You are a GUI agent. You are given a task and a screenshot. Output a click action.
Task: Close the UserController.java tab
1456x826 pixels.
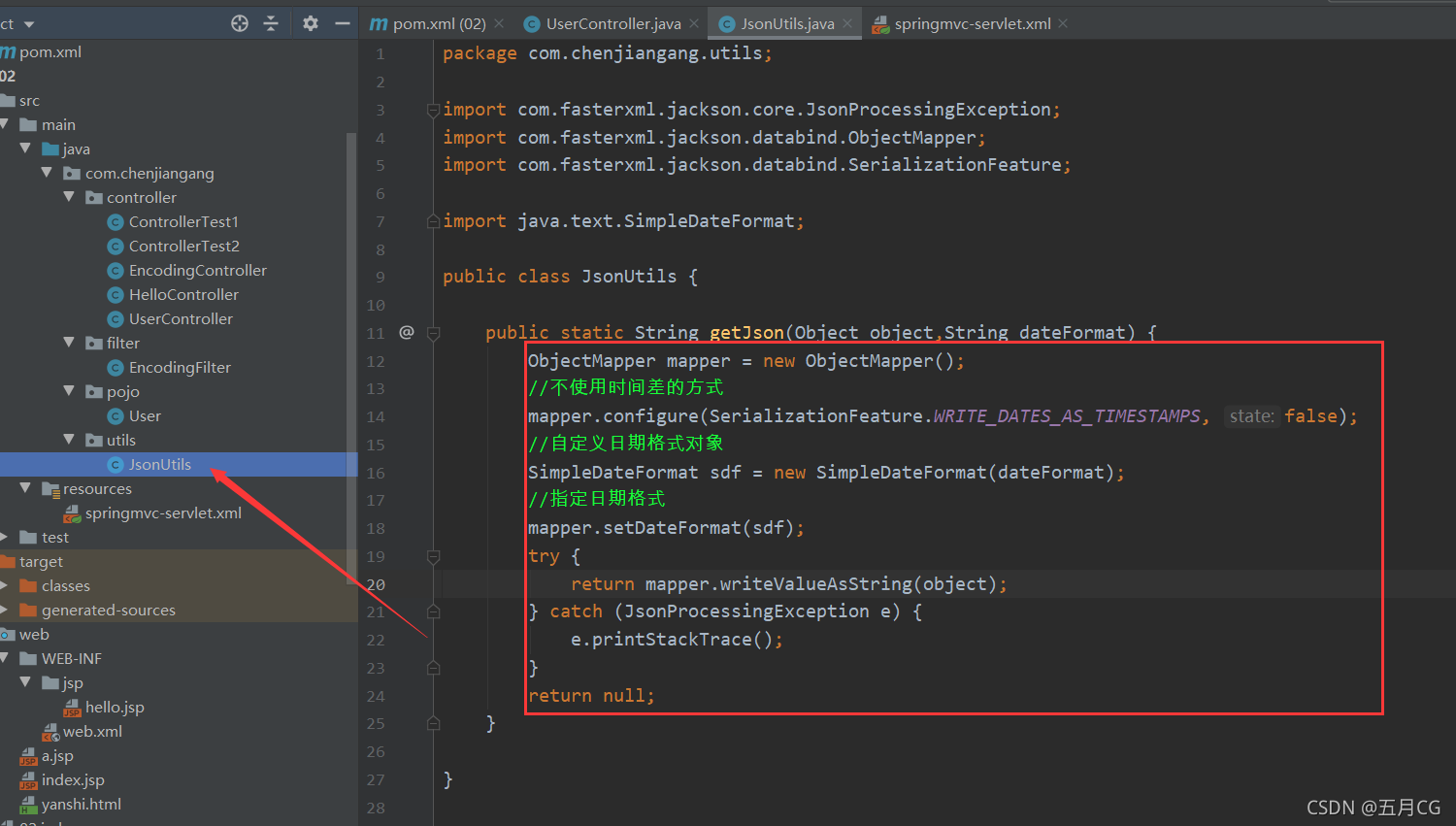point(694,23)
